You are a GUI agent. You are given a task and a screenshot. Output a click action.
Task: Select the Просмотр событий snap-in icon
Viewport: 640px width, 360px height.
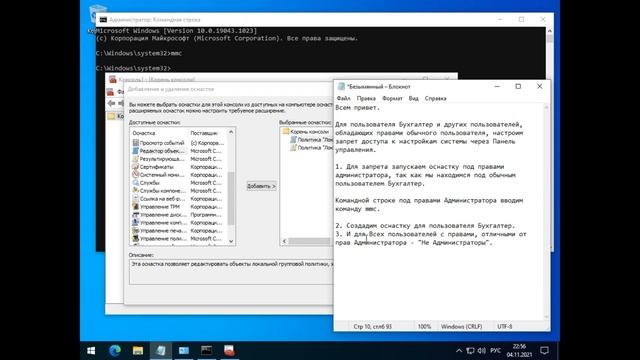(x=136, y=143)
